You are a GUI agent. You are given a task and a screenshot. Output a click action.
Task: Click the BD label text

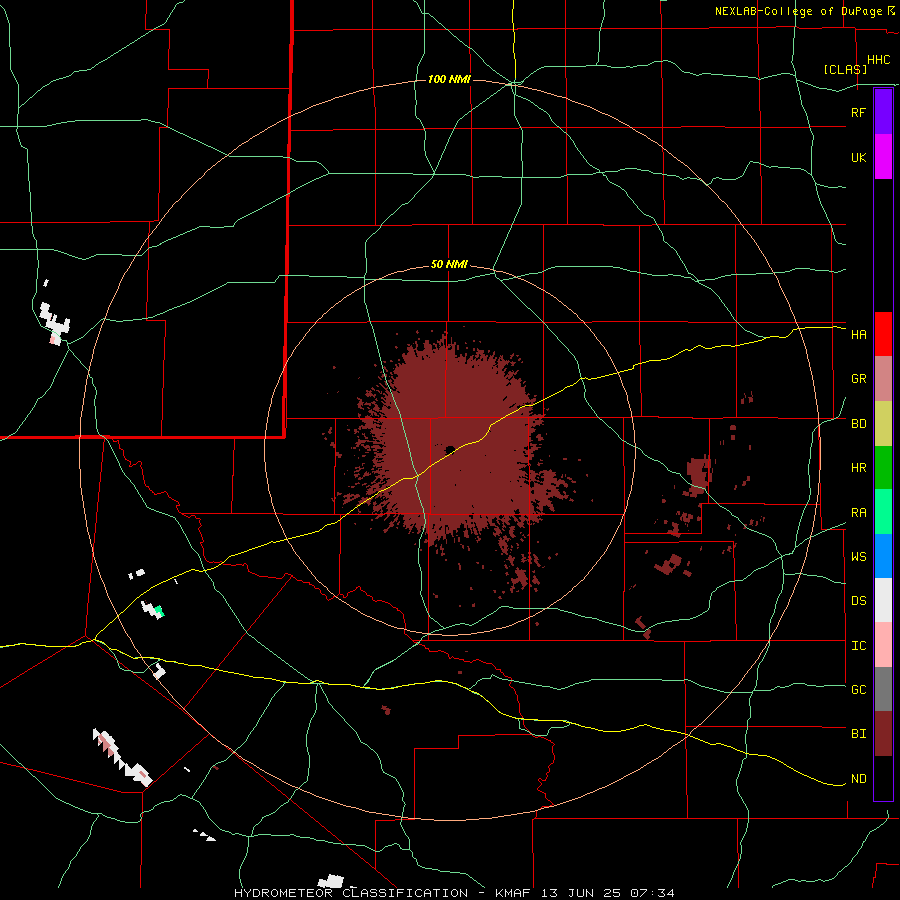click(858, 424)
